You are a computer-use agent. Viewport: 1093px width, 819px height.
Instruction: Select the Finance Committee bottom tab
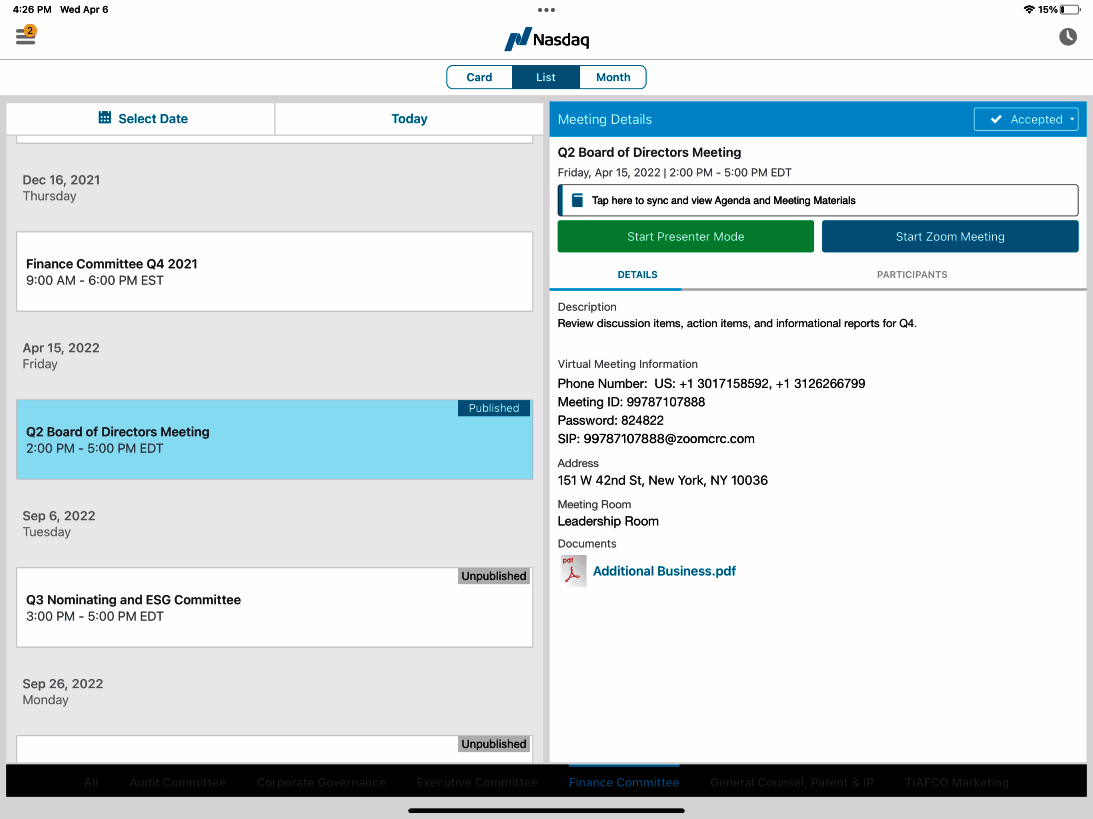[624, 782]
